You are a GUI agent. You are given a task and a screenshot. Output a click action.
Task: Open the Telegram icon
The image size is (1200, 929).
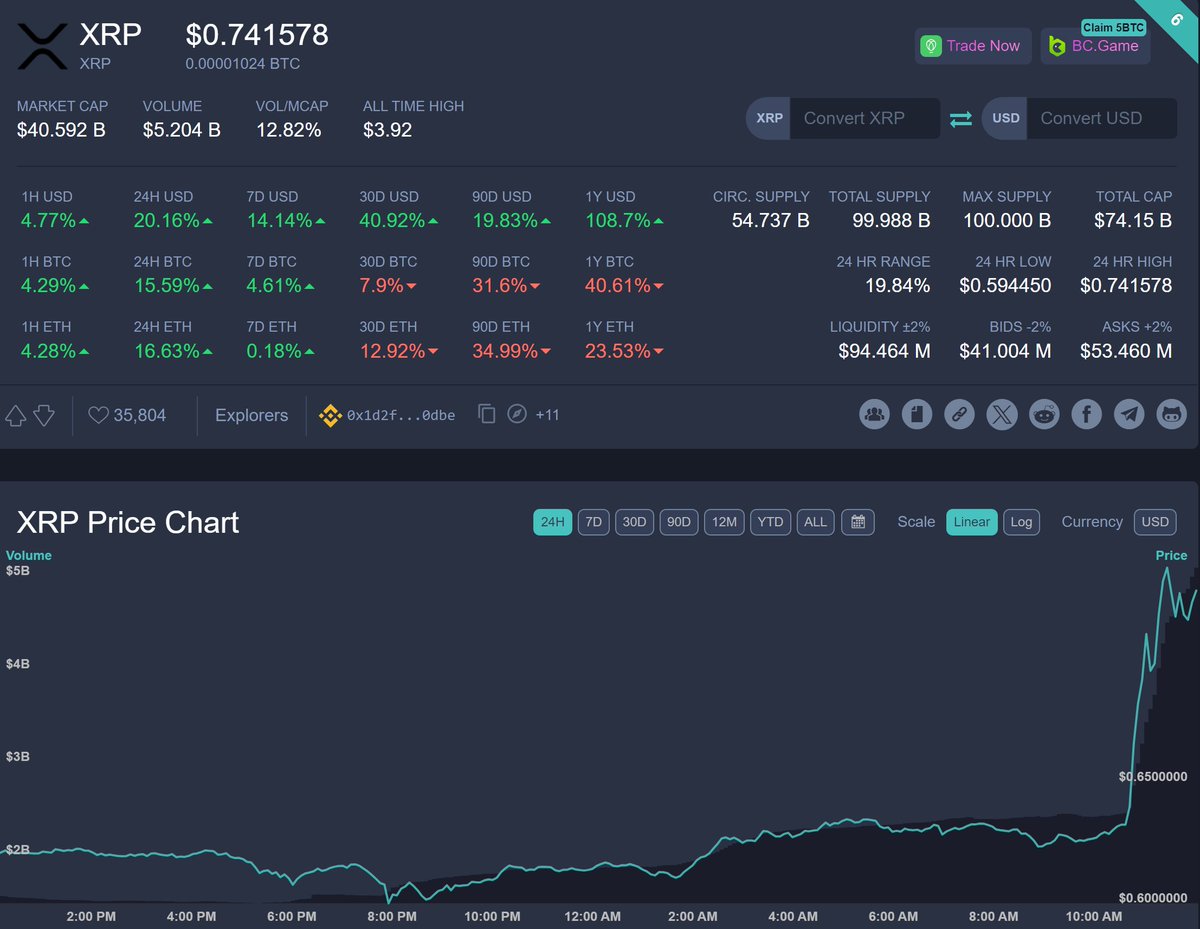[x=1130, y=415]
